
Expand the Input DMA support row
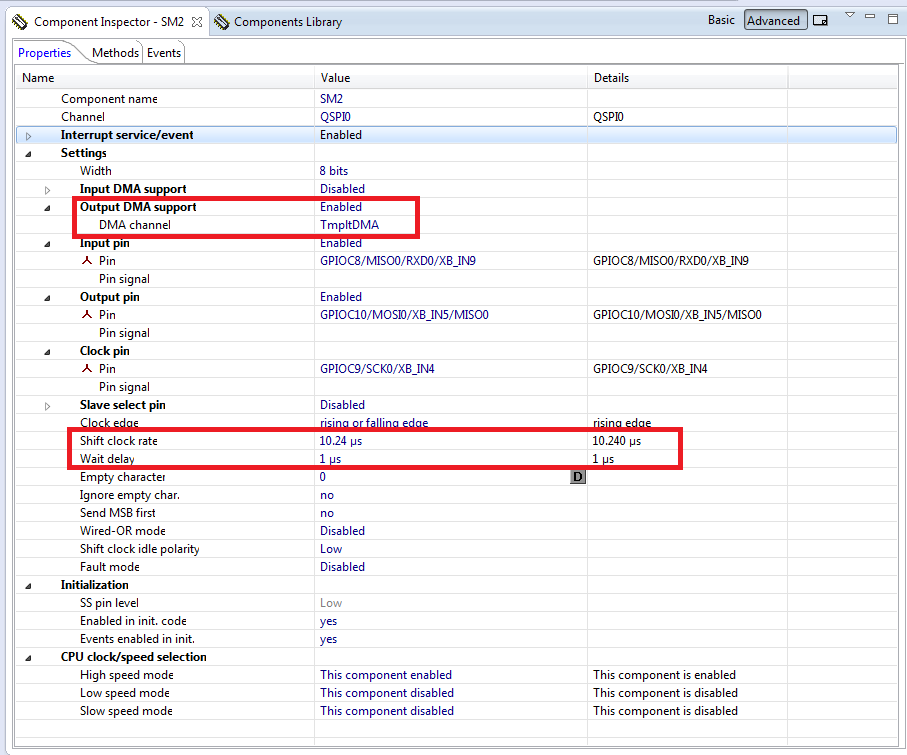point(47,188)
